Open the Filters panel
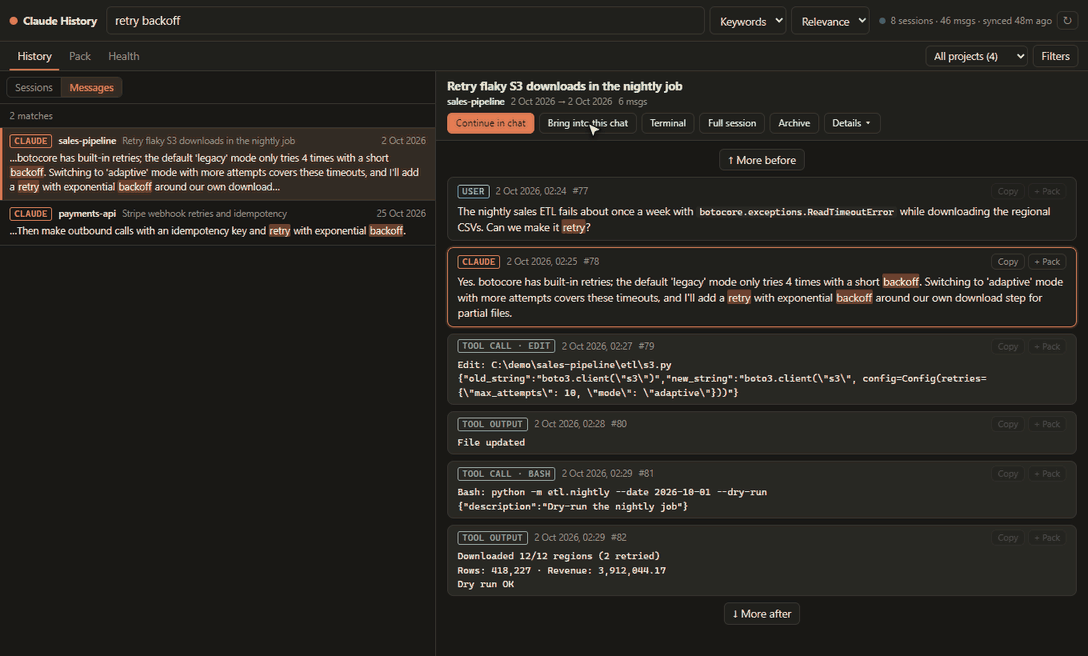The width and height of the screenshot is (1088, 656). point(1055,56)
